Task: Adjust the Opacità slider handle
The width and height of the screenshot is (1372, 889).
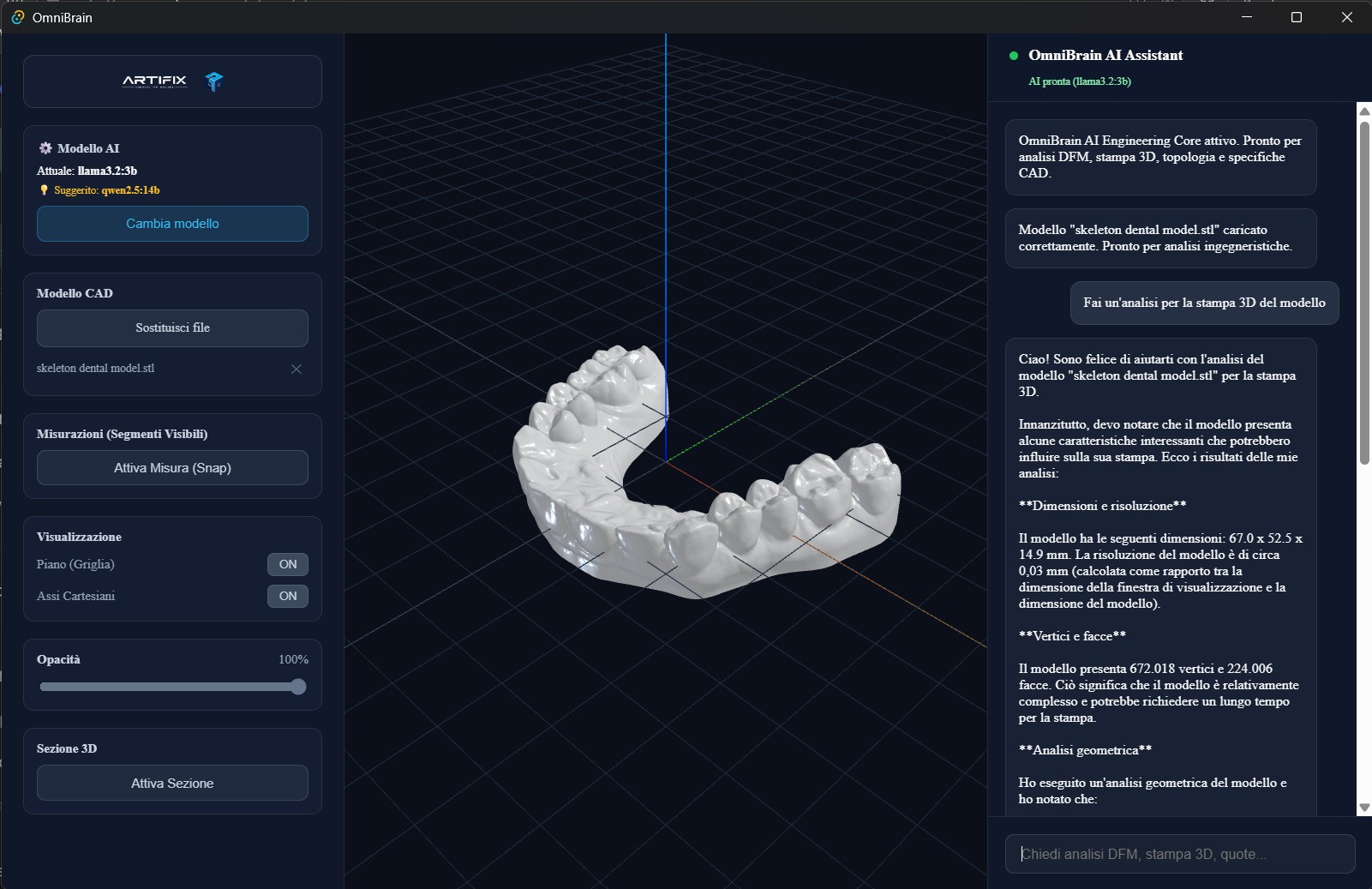Action: click(298, 687)
